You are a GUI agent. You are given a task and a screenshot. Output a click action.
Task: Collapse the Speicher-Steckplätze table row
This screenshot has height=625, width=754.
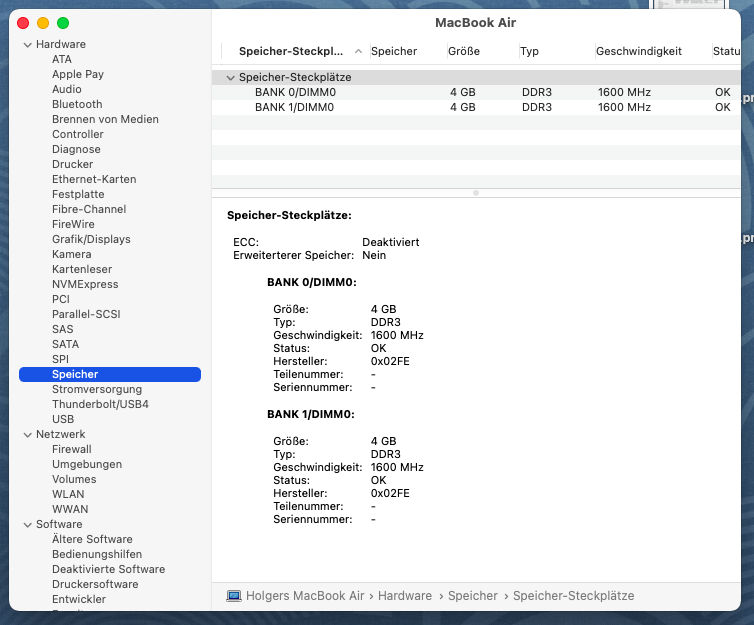click(x=231, y=77)
